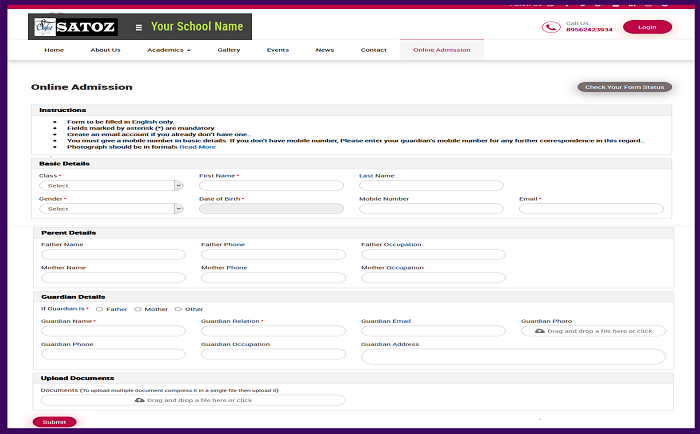Image resolution: width=700 pixels, height=434 pixels.
Task: Select Father as the guardian
Action: click(100, 309)
